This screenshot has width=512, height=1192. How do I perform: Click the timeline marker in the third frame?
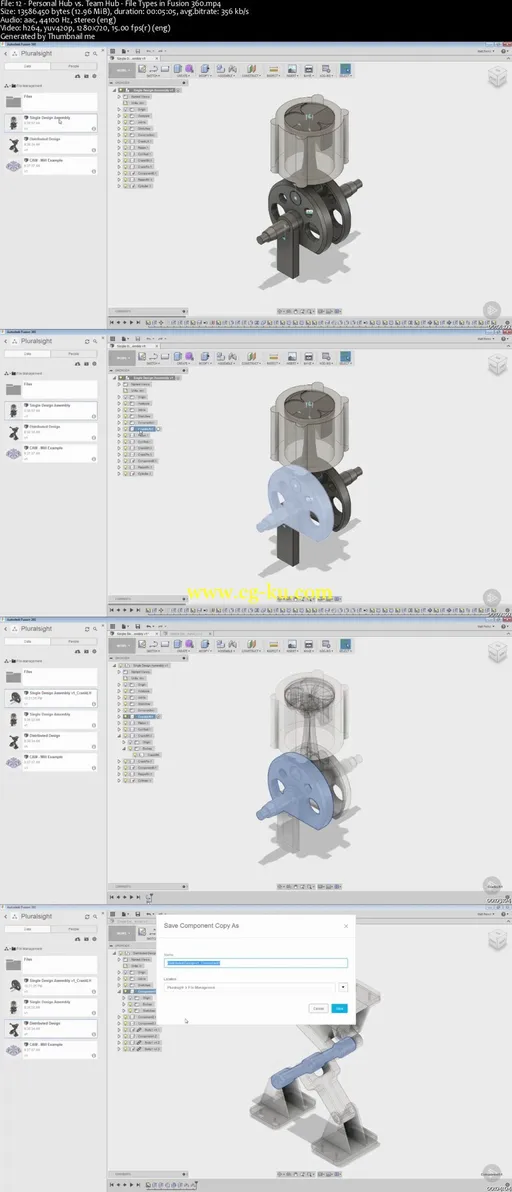[150, 898]
